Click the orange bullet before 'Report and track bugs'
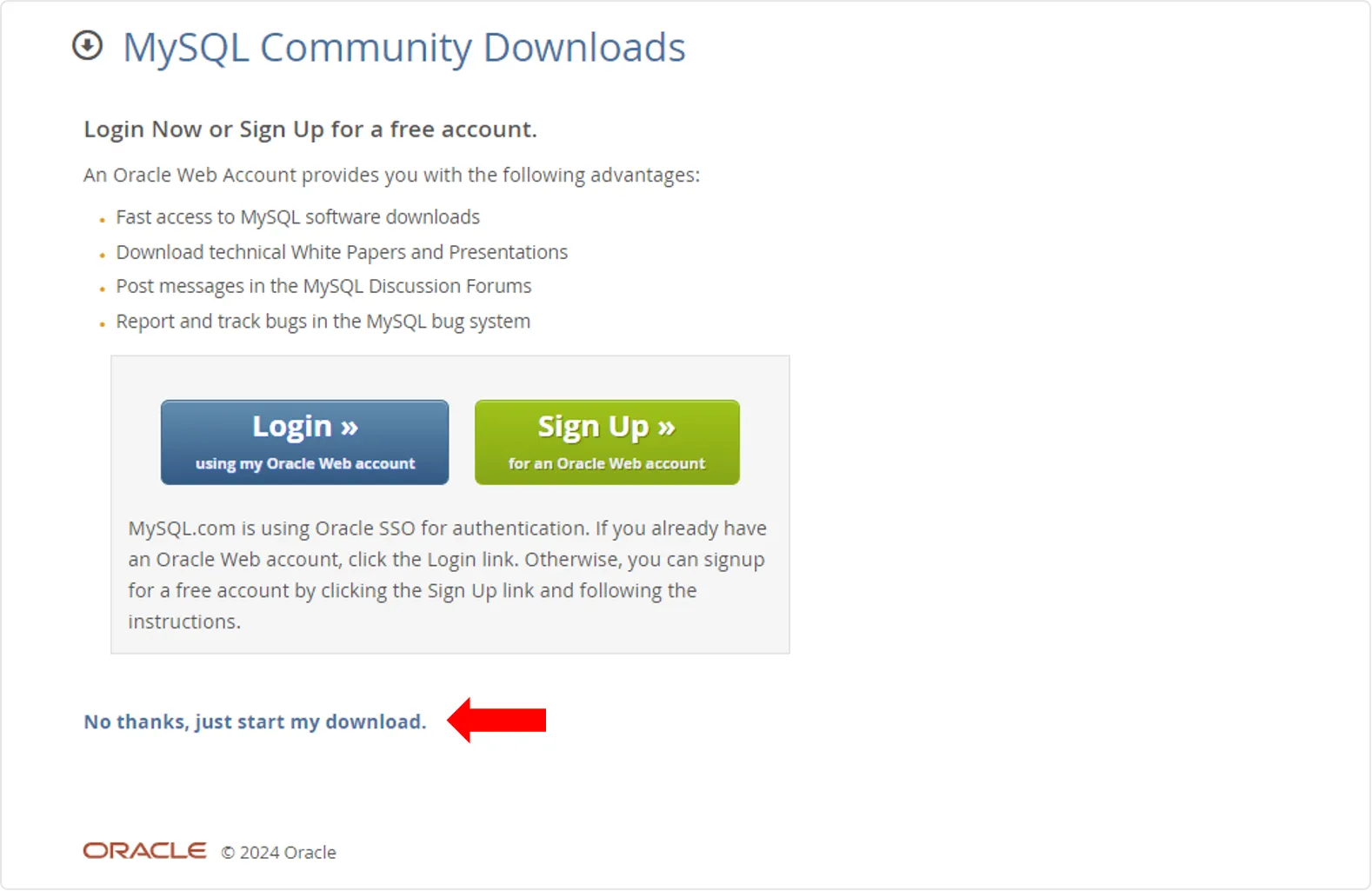Screen dimensions: 1372x891 [103, 324]
